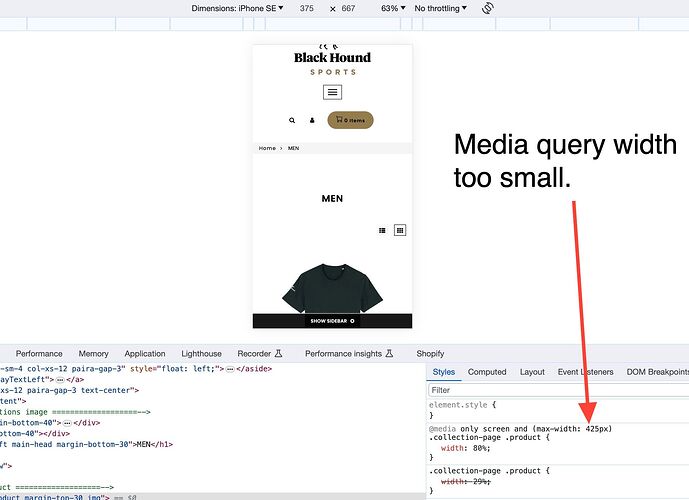Open the 63% zoom dropdown

[x=393, y=8]
